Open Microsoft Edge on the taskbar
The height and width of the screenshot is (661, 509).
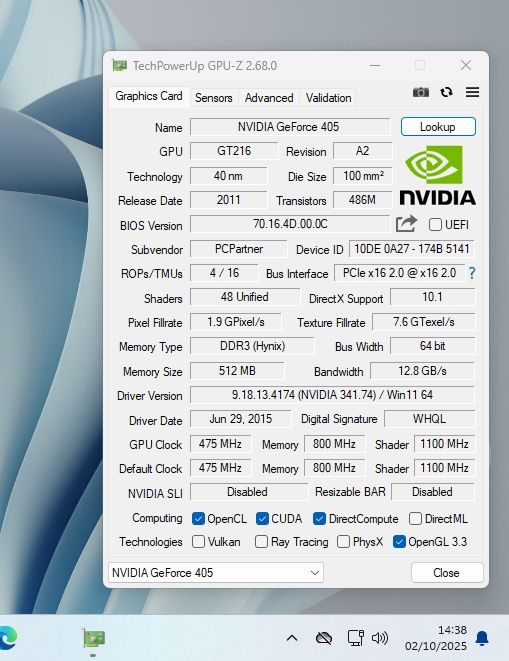coord(8,638)
